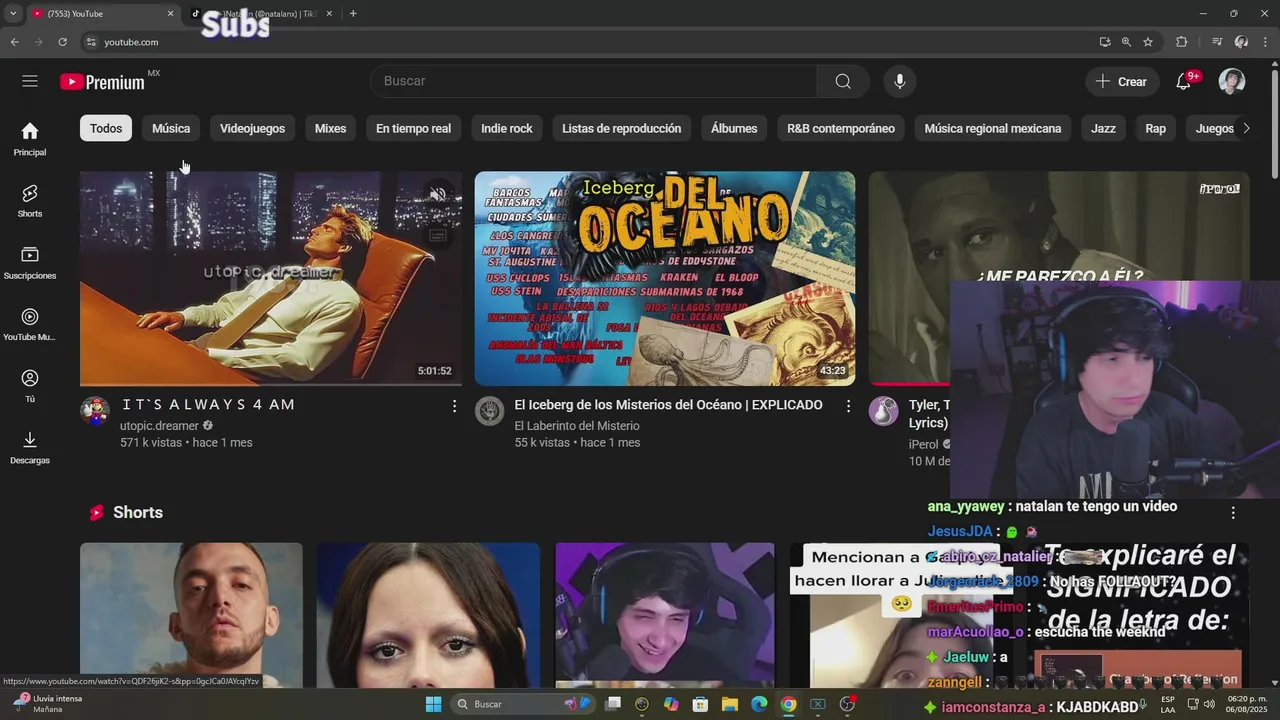The width and height of the screenshot is (1280, 720).
Task: Select Música regional mexicana chip
Action: 993,128
